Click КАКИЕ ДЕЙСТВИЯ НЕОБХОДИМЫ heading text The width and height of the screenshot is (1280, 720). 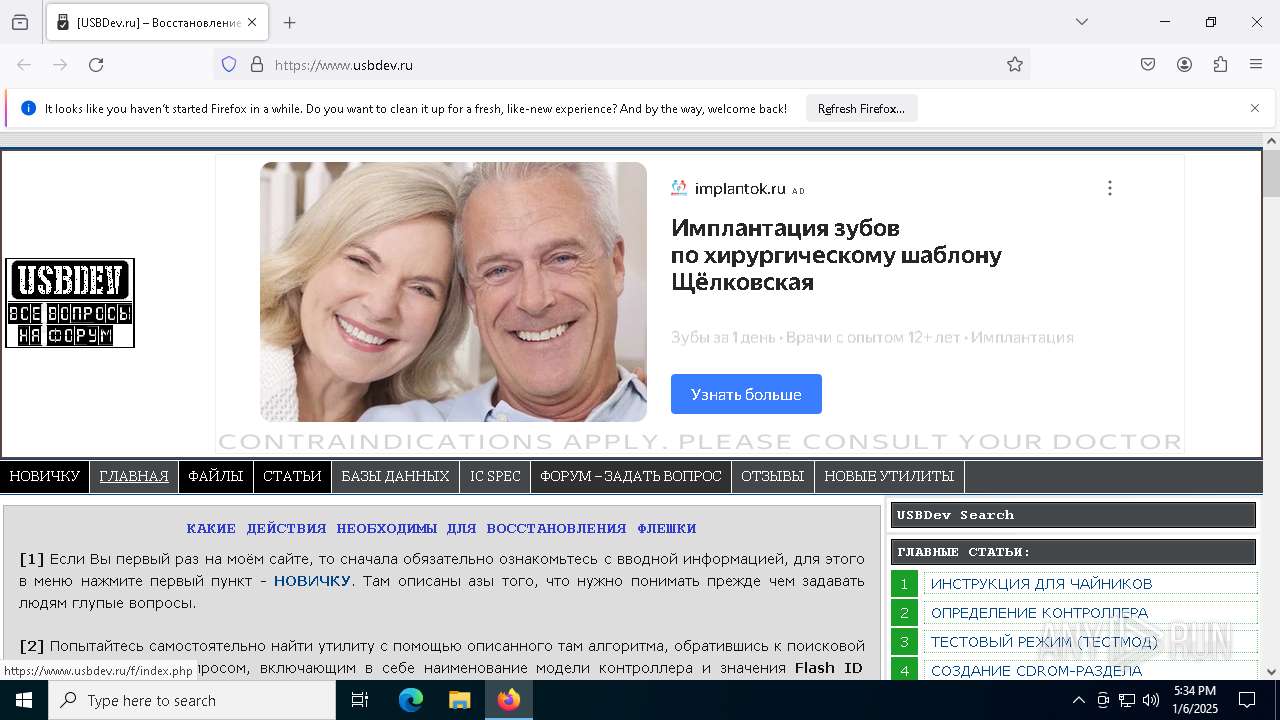pos(441,528)
